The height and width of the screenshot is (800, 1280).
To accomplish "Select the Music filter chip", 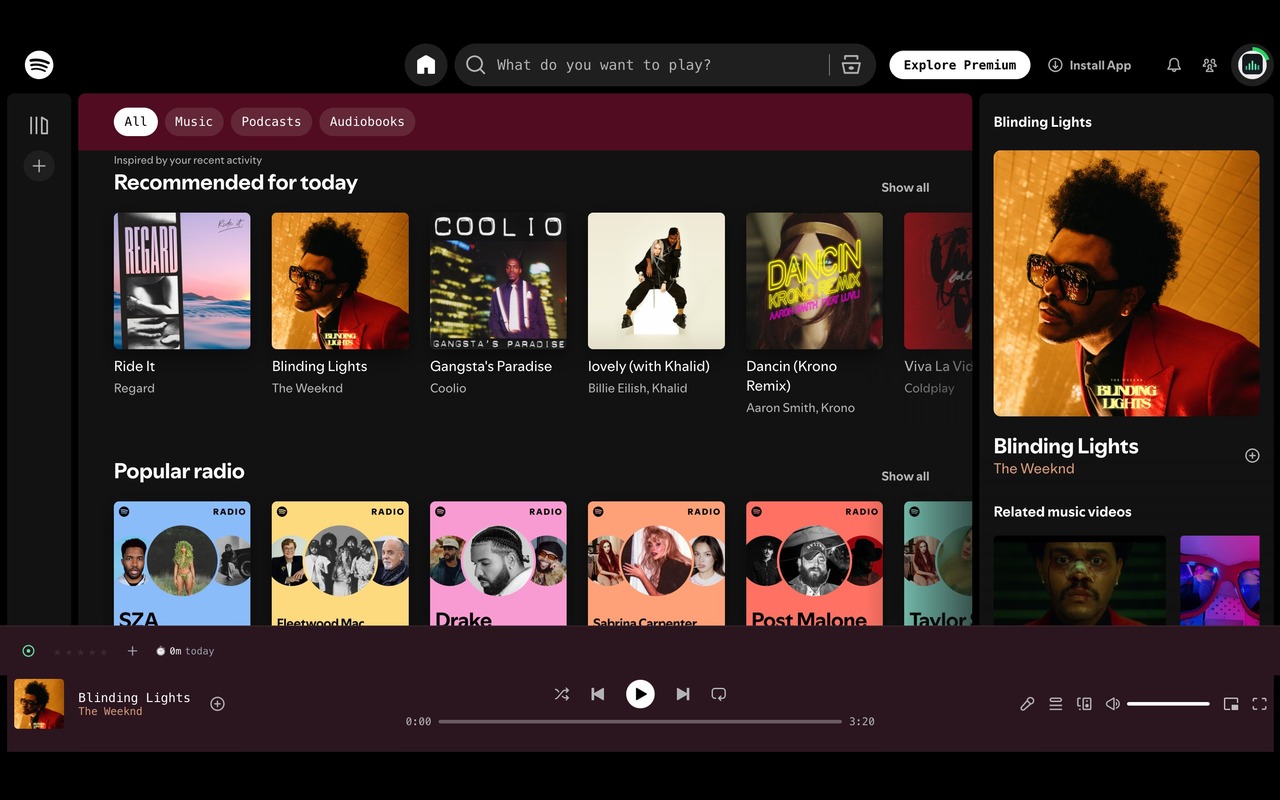I will click(194, 122).
